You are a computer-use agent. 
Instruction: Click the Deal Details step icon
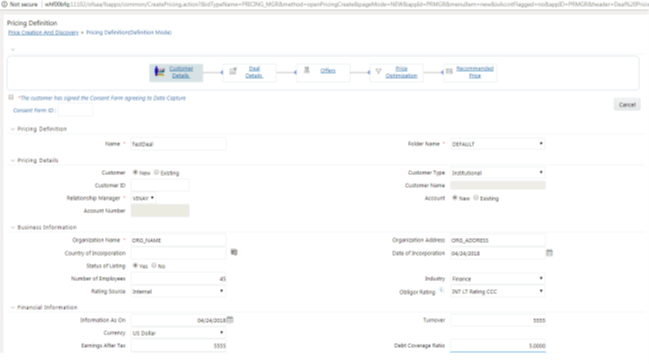point(233,71)
